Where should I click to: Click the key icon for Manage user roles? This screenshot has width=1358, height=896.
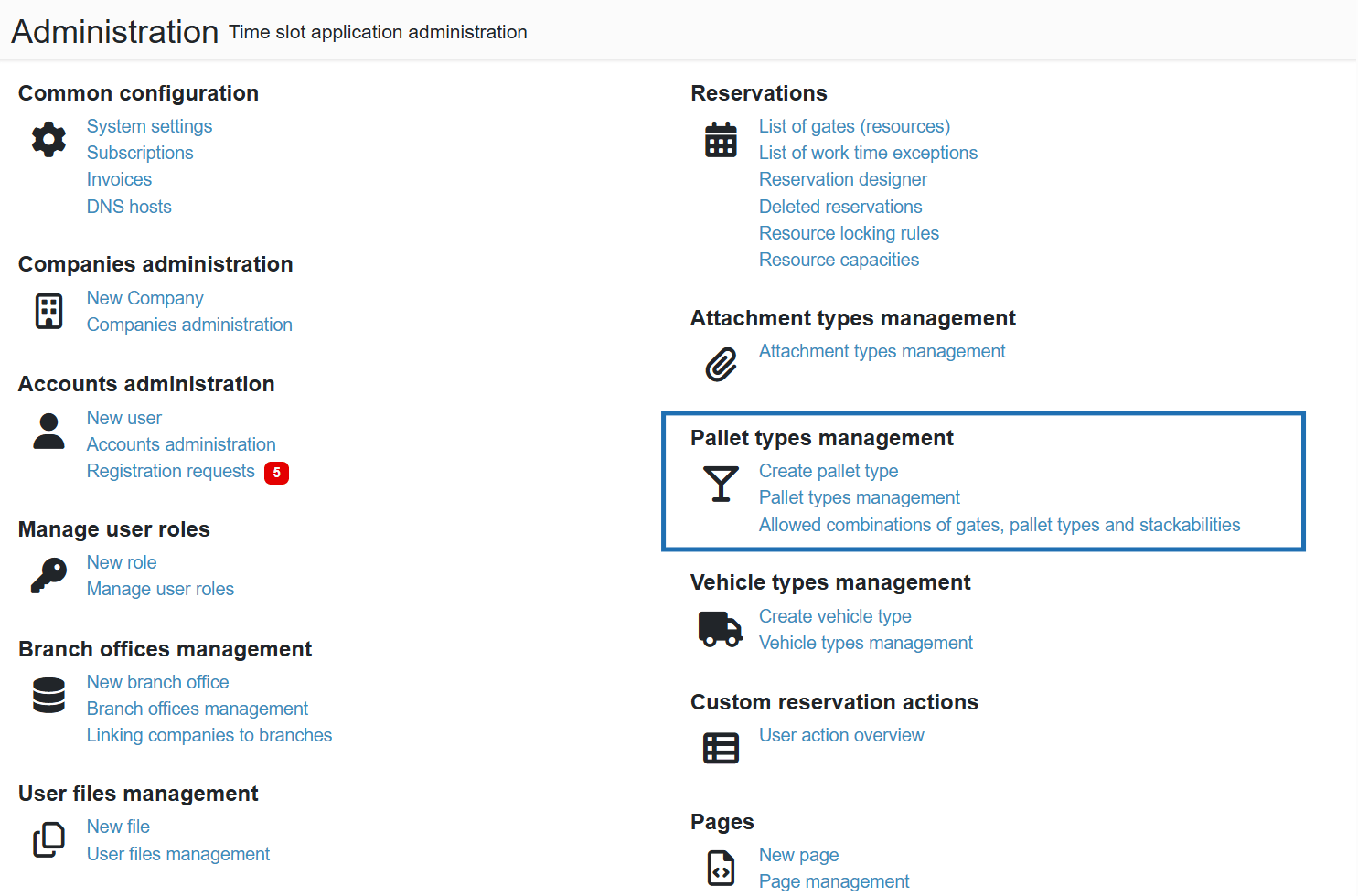[48, 575]
